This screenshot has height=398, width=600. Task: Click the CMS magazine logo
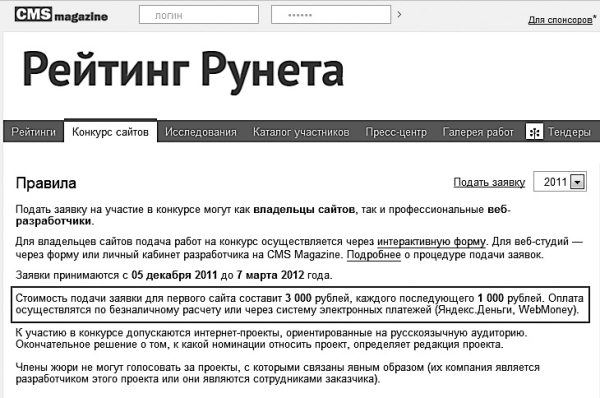(61, 15)
